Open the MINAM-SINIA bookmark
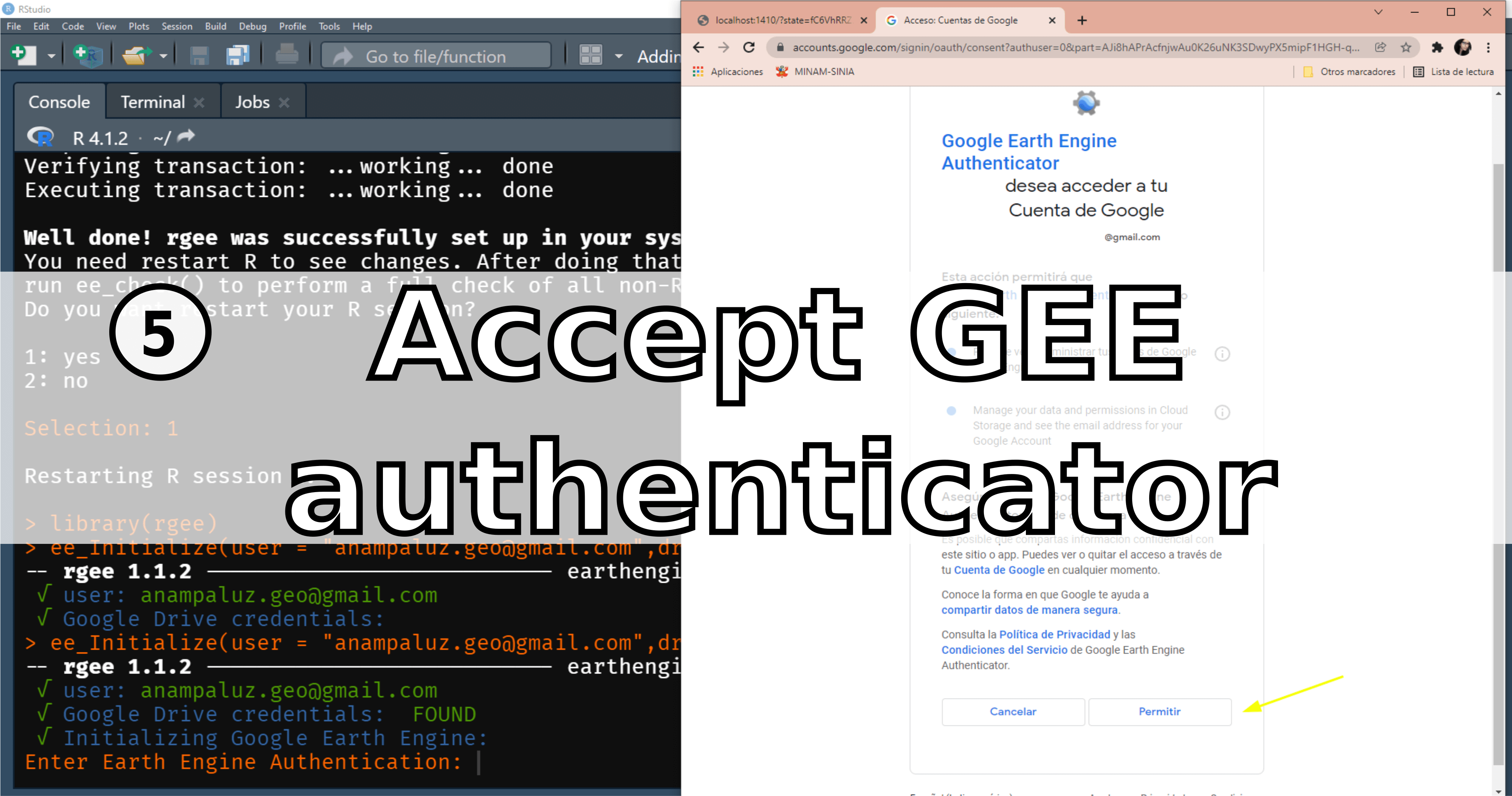 (x=815, y=71)
